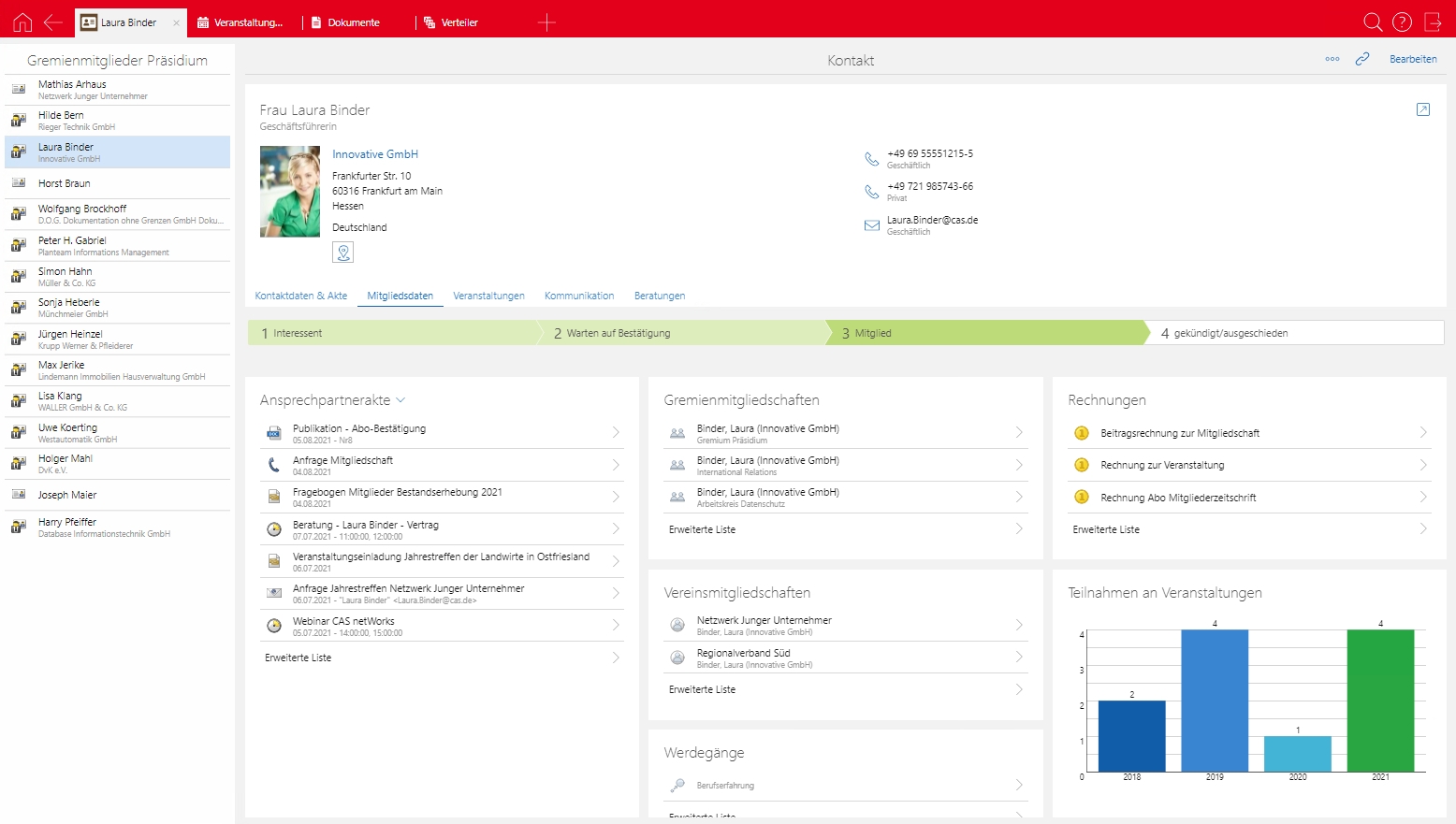Image resolution: width=1456 pixels, height=824 pixels.
Task: Open the help question mark icon
Action: coord(1402,22)
